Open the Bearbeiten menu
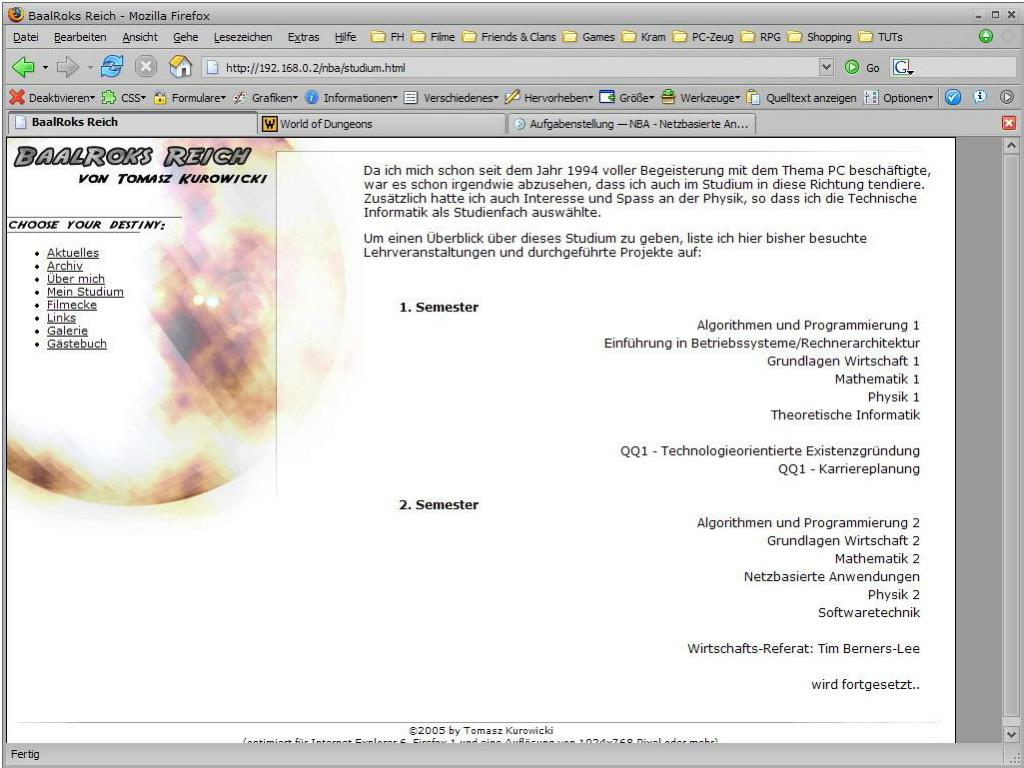The width and height of the screenshot is (1024, 768). pos(80,37)
